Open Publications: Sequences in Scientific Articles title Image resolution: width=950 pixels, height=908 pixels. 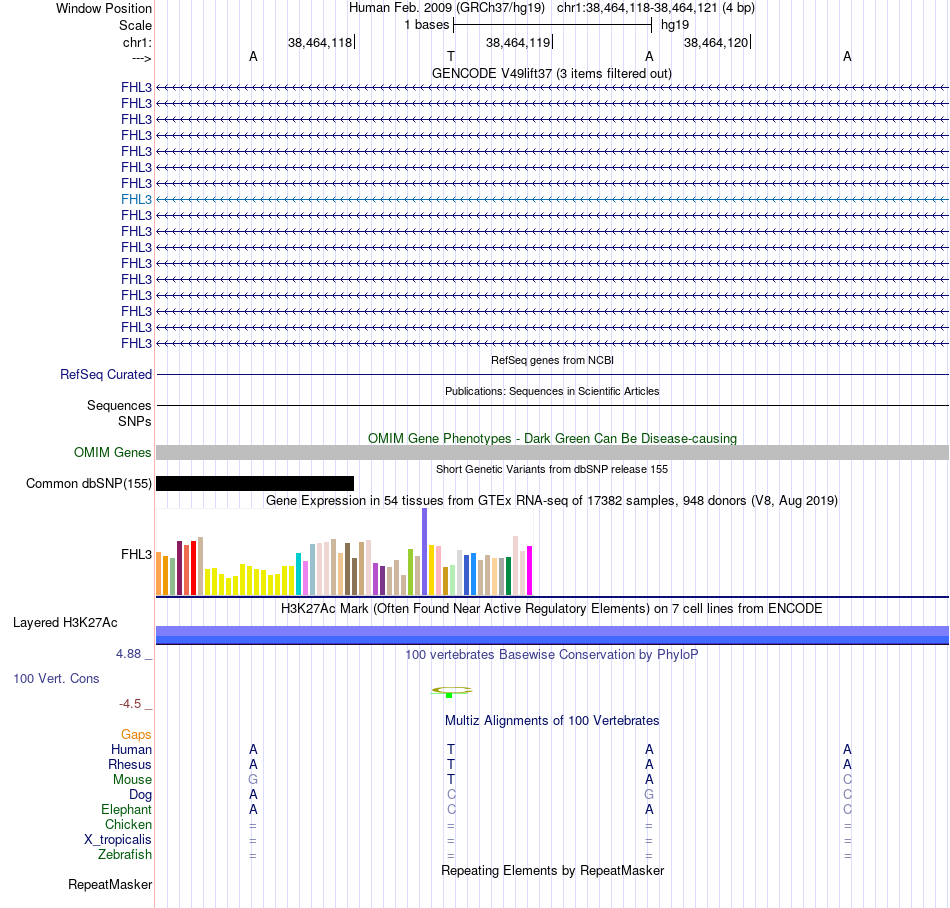pos(552,391)
